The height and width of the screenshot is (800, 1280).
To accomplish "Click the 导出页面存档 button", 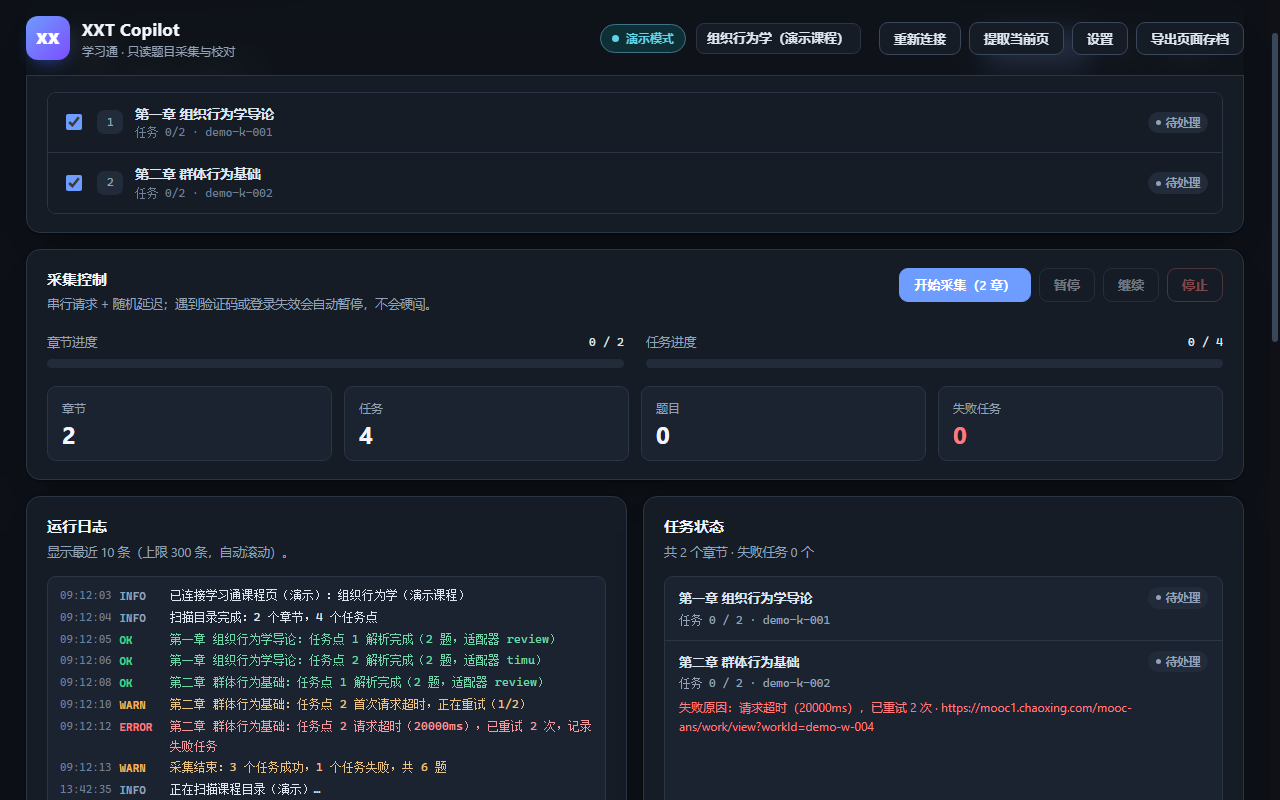I will click(x=1190, y=39).
